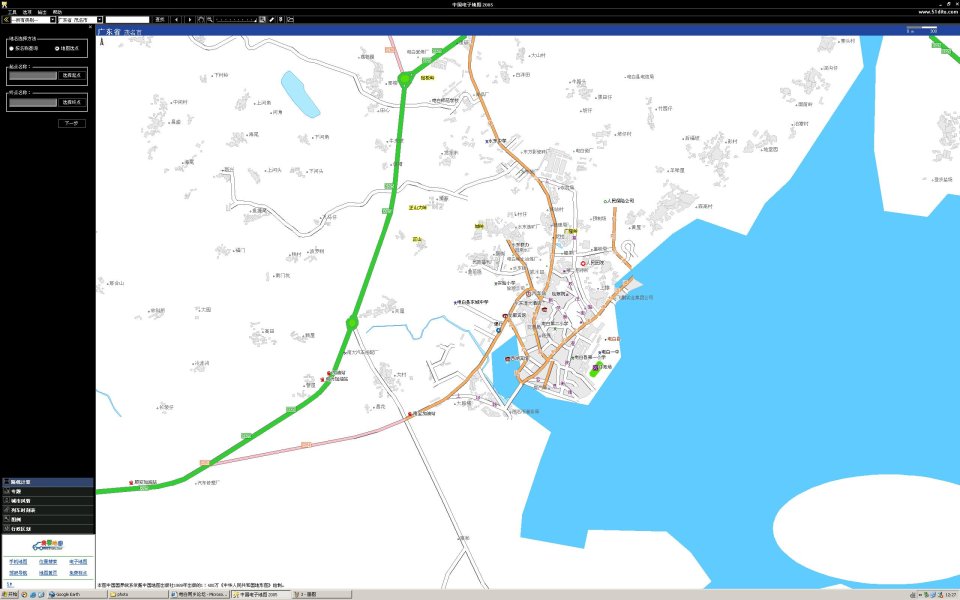Viewport: 960px width, 600px height.
Task: Click the folder open icon in toolbar
Action: pos(290,19)
